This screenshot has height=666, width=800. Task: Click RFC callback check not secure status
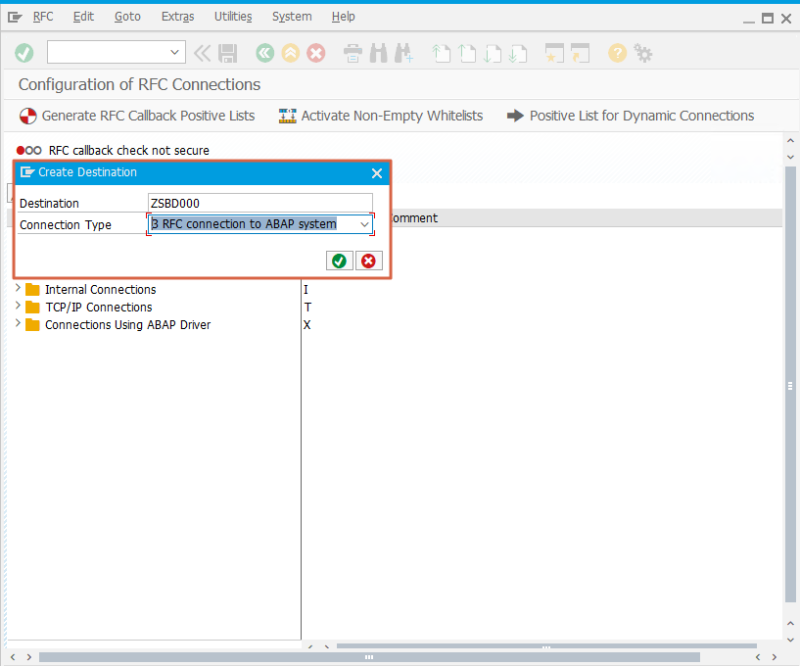113,151
